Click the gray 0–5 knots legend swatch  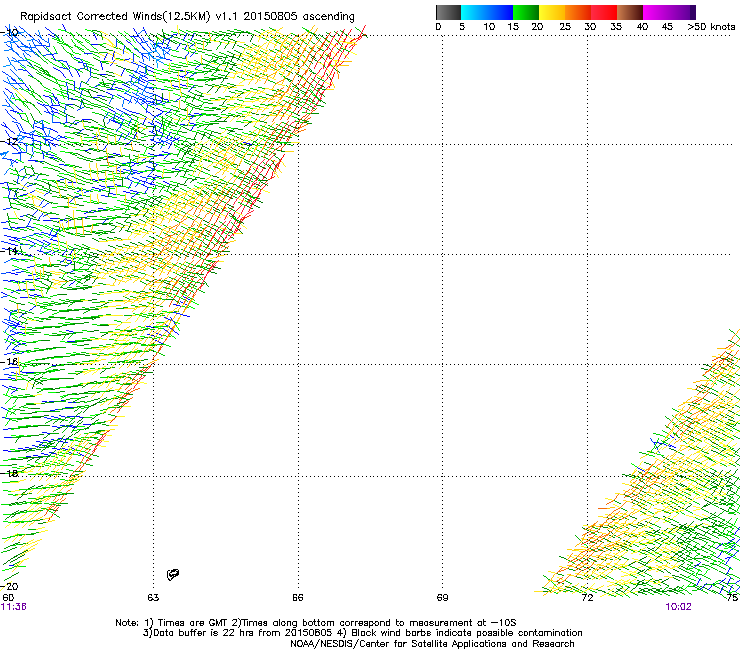[x=448, y=12]
